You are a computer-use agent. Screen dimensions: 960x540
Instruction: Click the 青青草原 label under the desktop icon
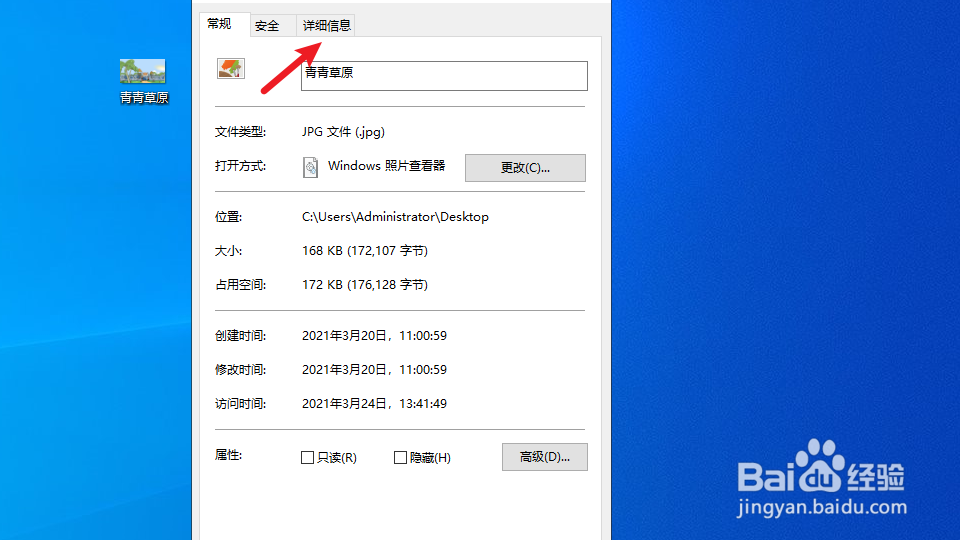tap(144, 98)
